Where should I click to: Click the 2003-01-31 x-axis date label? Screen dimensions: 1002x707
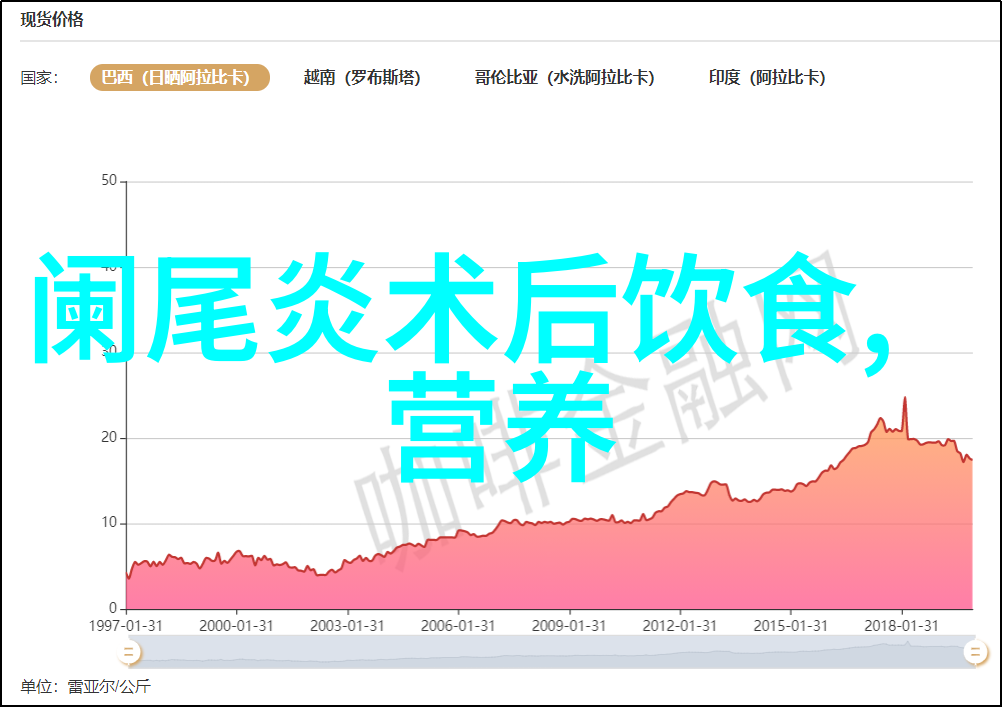[x=348, y=625]
